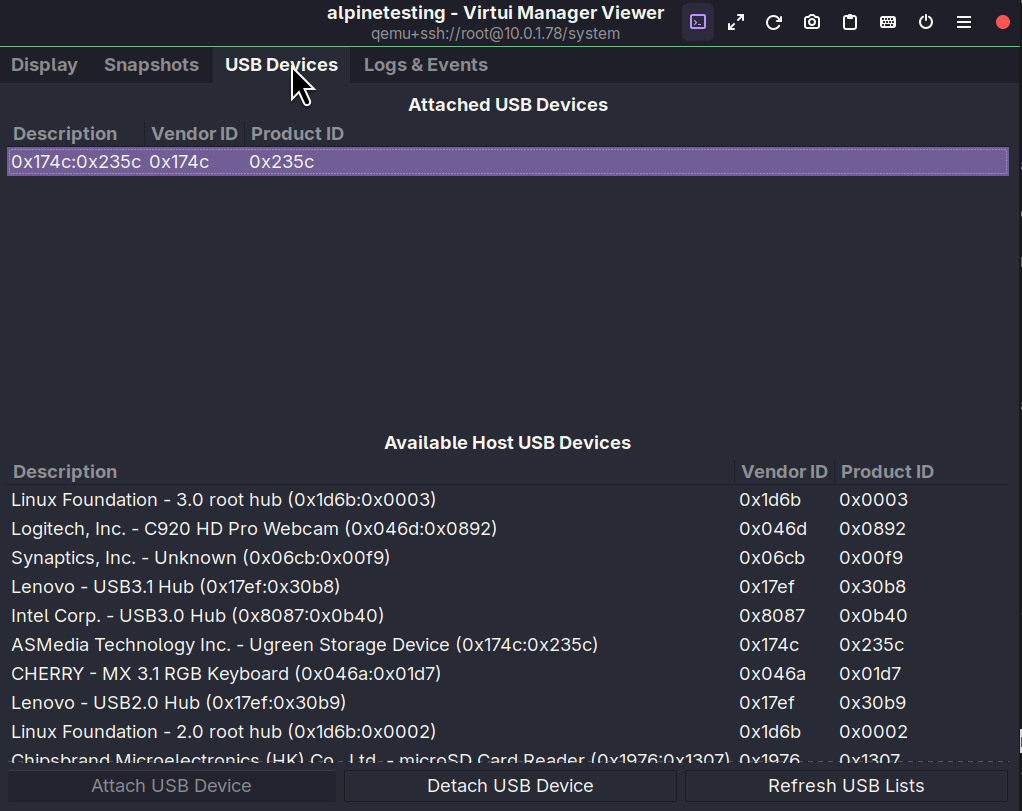Refresh the viewer with the reload icon

[x=773, y=21]
